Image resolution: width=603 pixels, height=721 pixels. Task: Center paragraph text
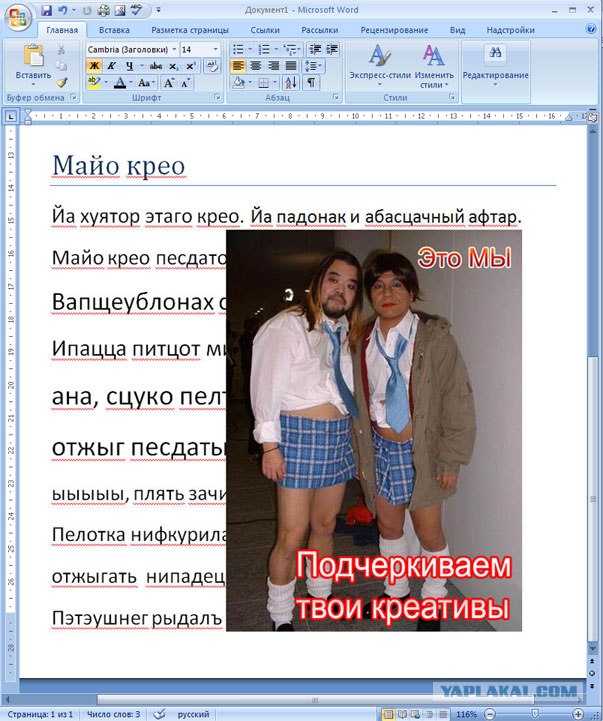[x=255, y=66]
